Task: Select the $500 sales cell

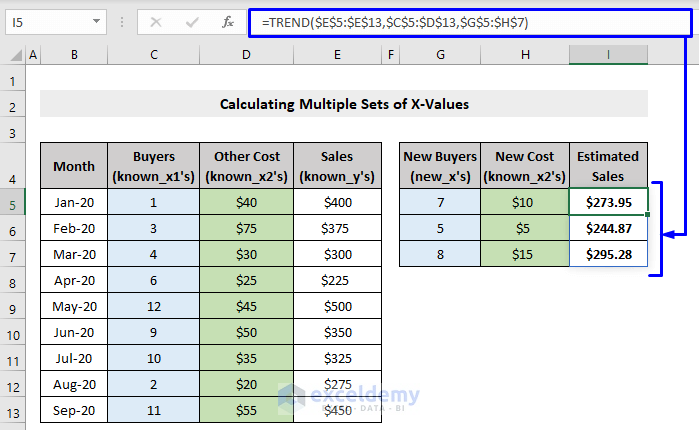Action: 337,307
